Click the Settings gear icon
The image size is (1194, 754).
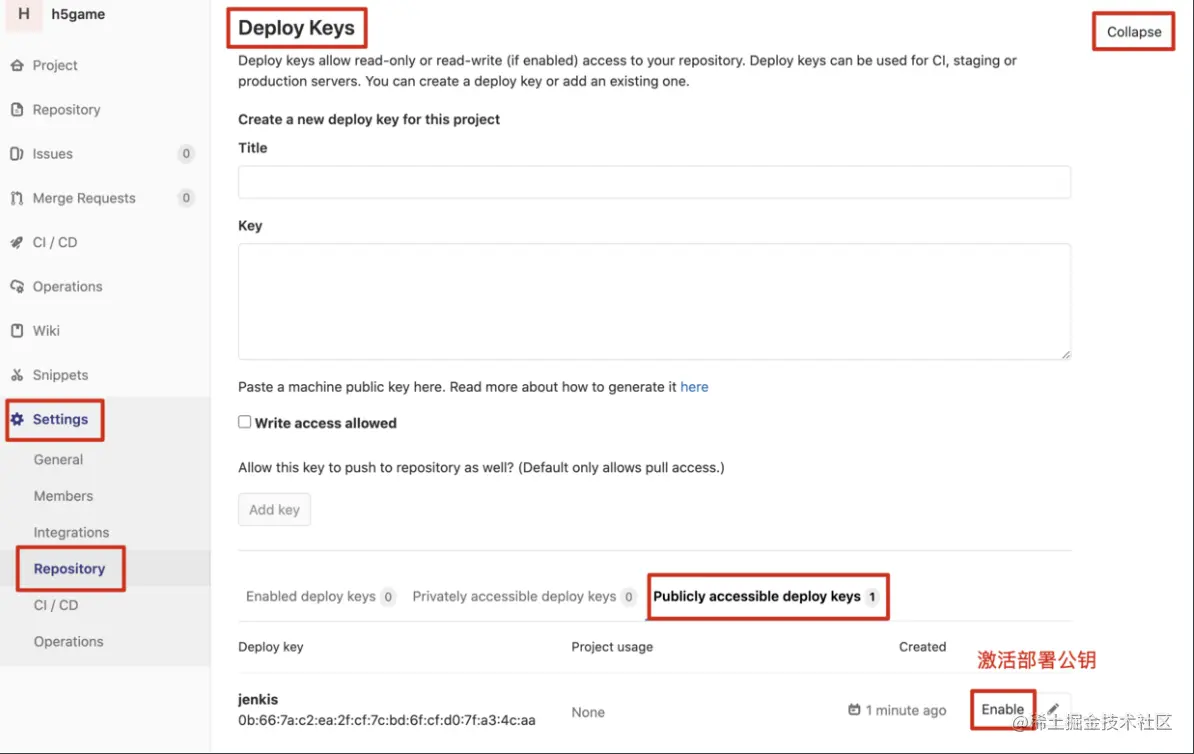pyautogui.click(x=17, y=419)
